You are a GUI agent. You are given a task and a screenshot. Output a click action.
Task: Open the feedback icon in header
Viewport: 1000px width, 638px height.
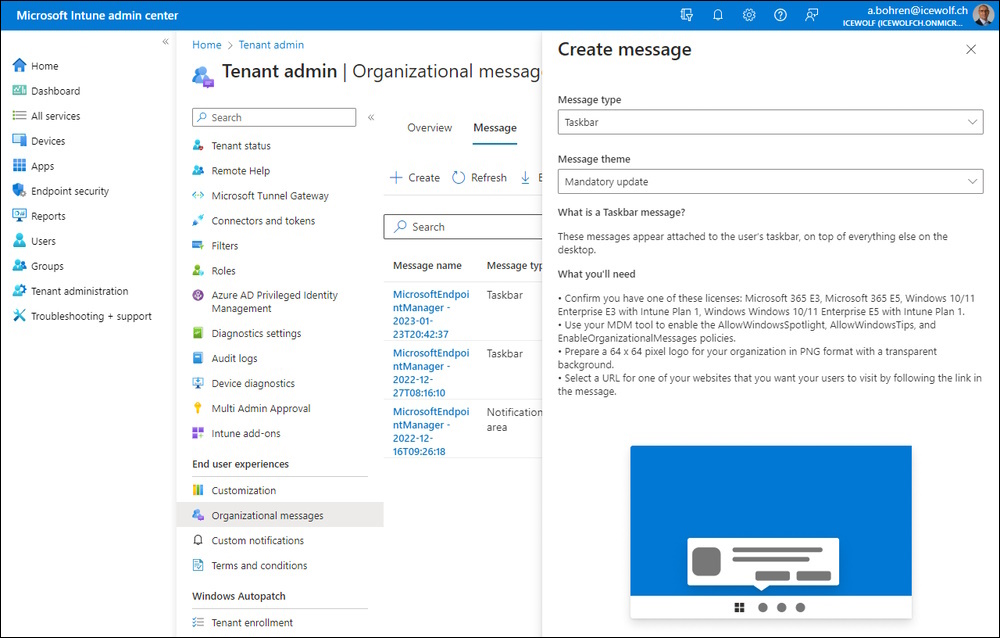pyautogui.click(x=811, y=15)
